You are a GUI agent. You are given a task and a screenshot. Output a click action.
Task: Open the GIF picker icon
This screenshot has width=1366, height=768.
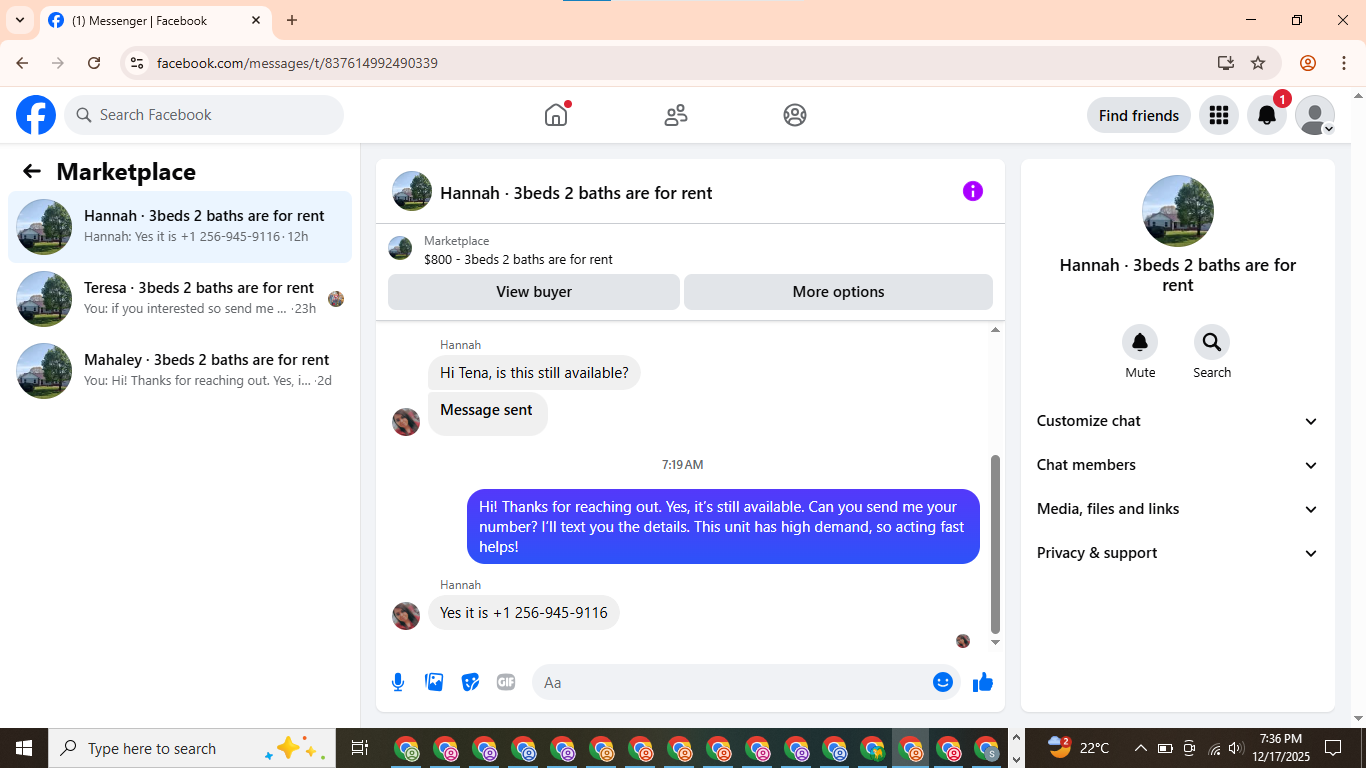click(506, 682)
